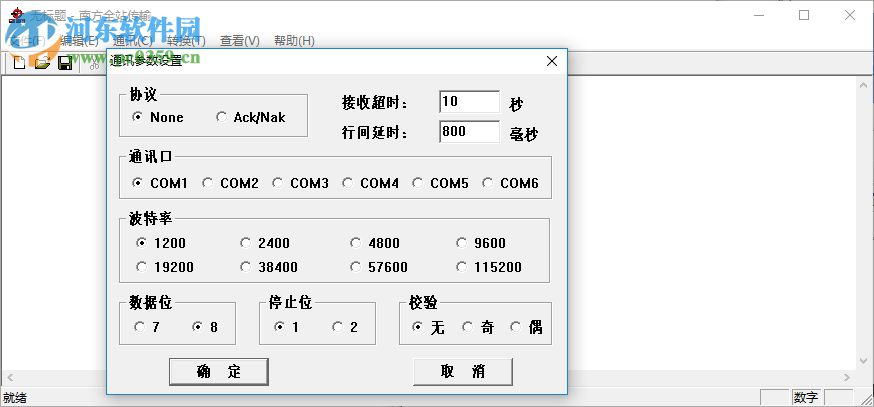The image size is (874, 407).
Task: Click vertical scrollbar down arrow
Action: click(x=863, y=361)
